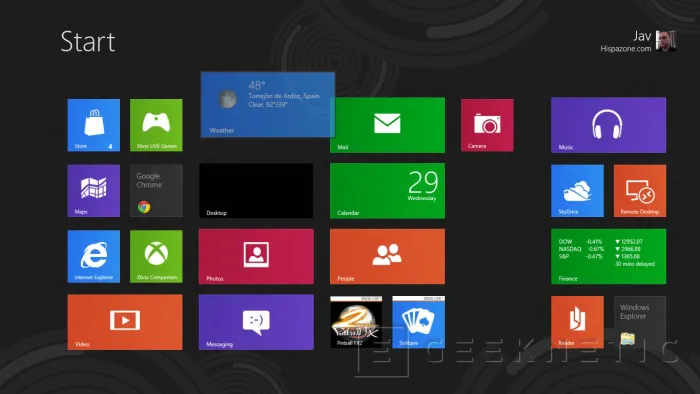Open the Video tile
Image resolution: width=700 pixels, height=394 pixels.
[125, 322]
